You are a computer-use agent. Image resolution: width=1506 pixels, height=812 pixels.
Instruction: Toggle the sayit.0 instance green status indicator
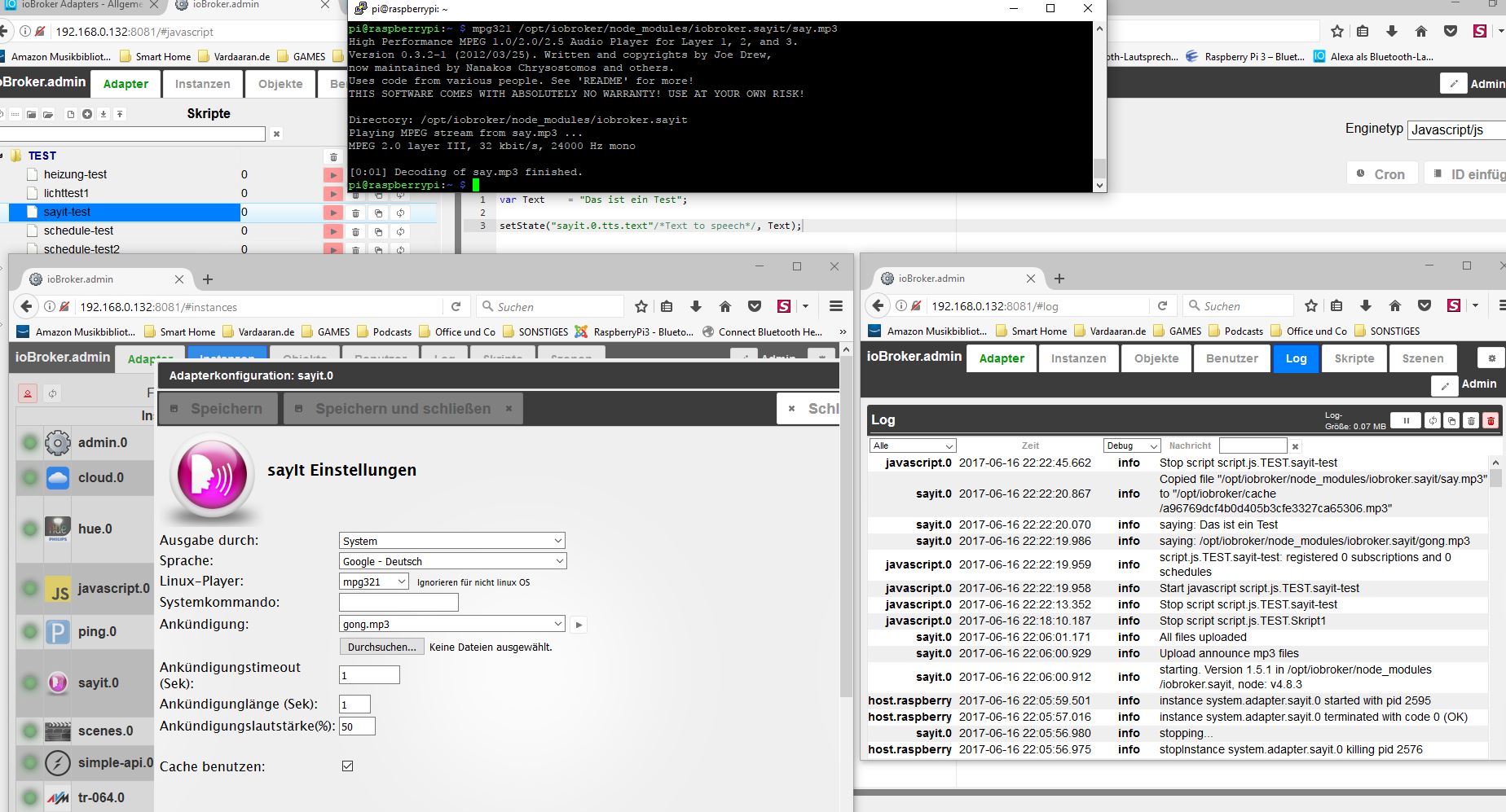click(30, 683)
